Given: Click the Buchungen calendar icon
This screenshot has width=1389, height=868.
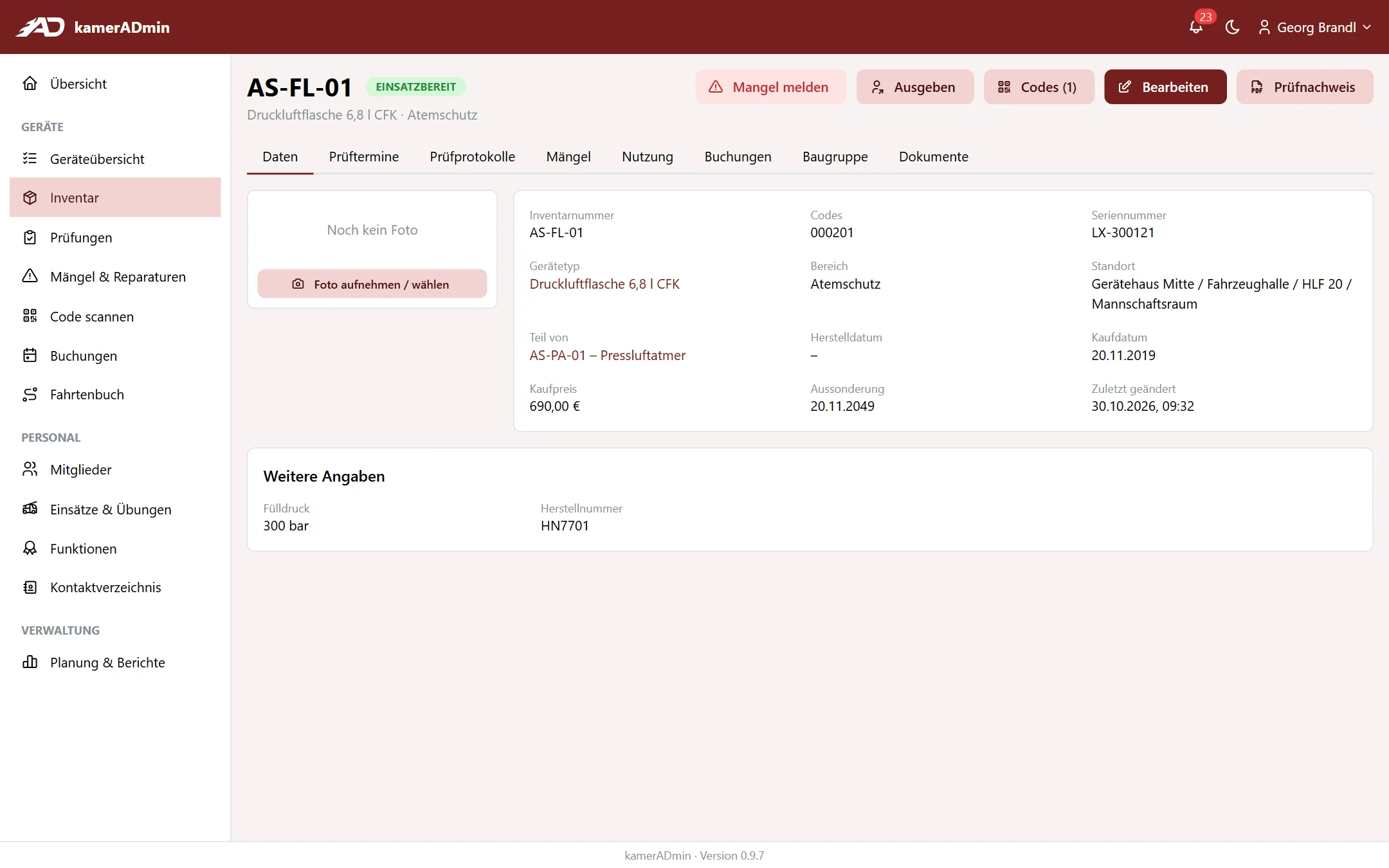Looking at the screenshot, I should pos(30,356).
